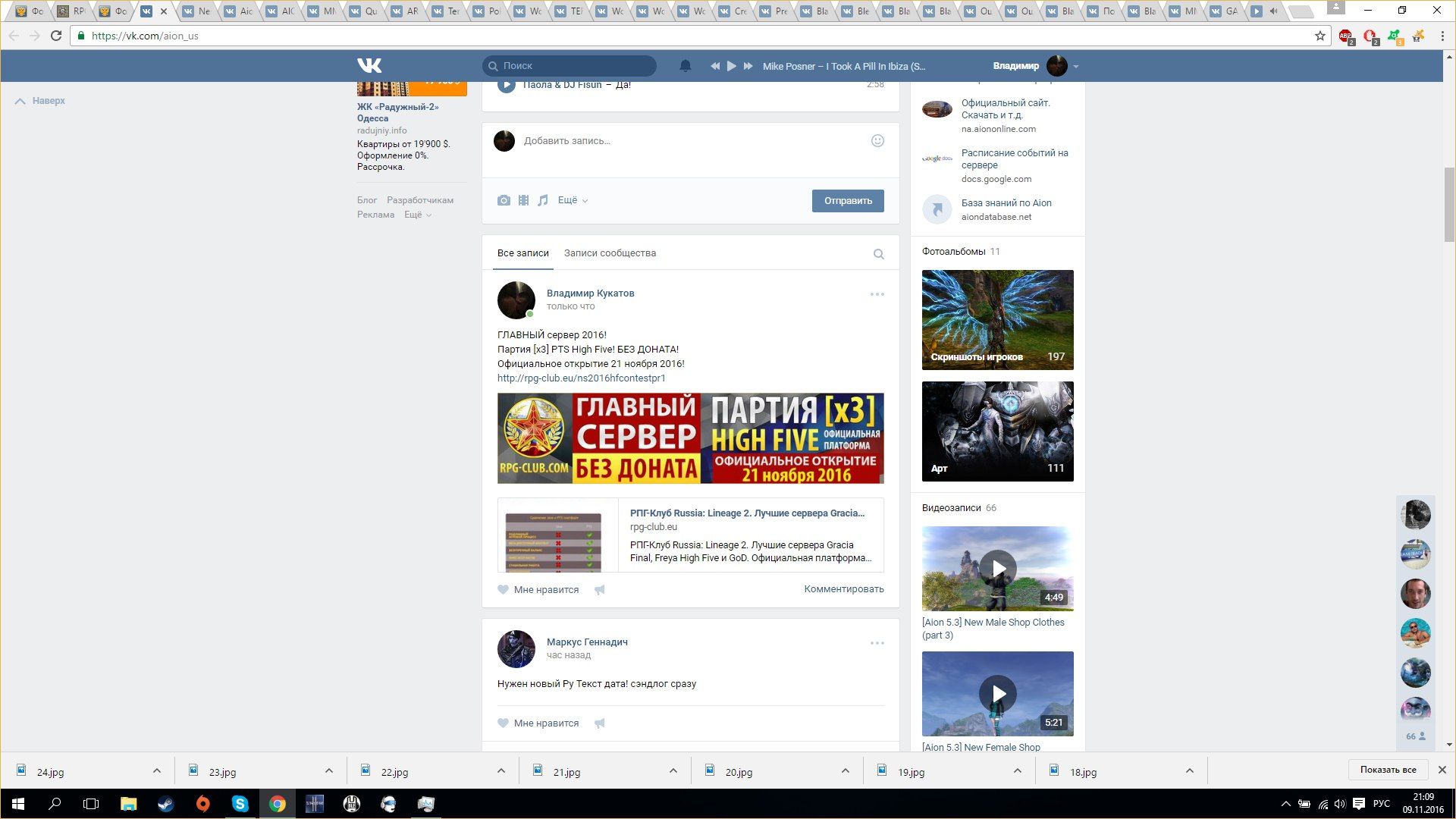This screenshot has width=1456, height=819.
Task: Play the header audio player track
Action: 731,66
